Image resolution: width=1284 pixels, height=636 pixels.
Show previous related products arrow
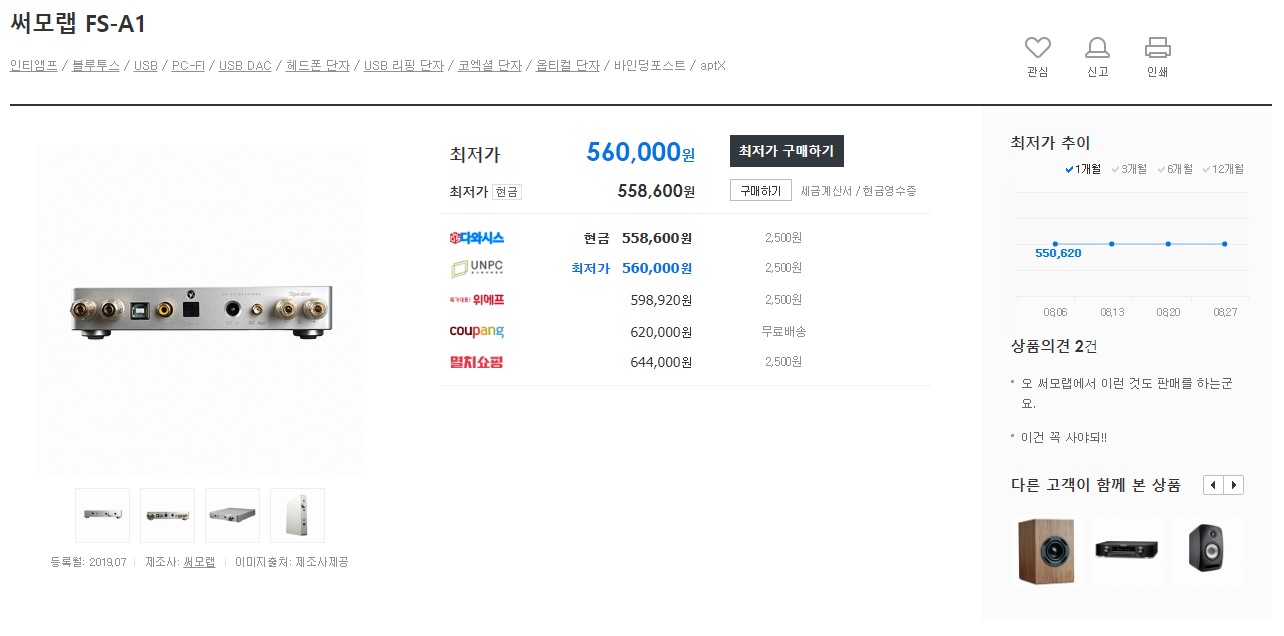1214,485
